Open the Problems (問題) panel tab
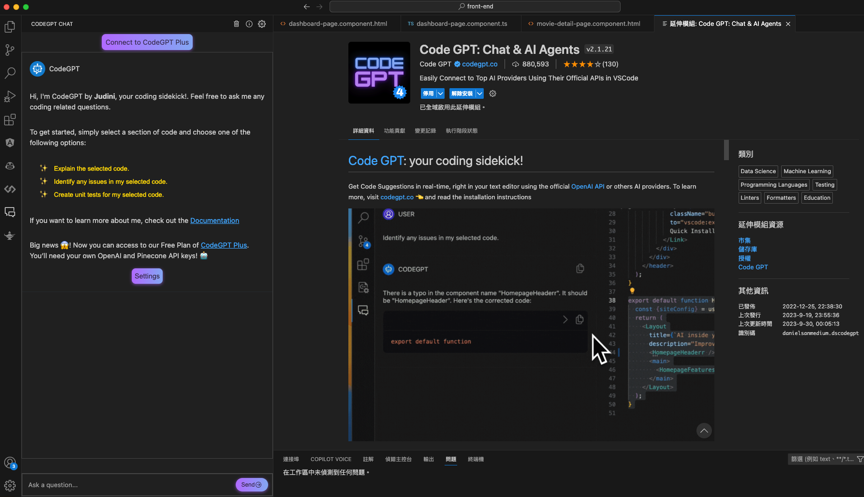This screenshot has height=497, width=864. 451,459
